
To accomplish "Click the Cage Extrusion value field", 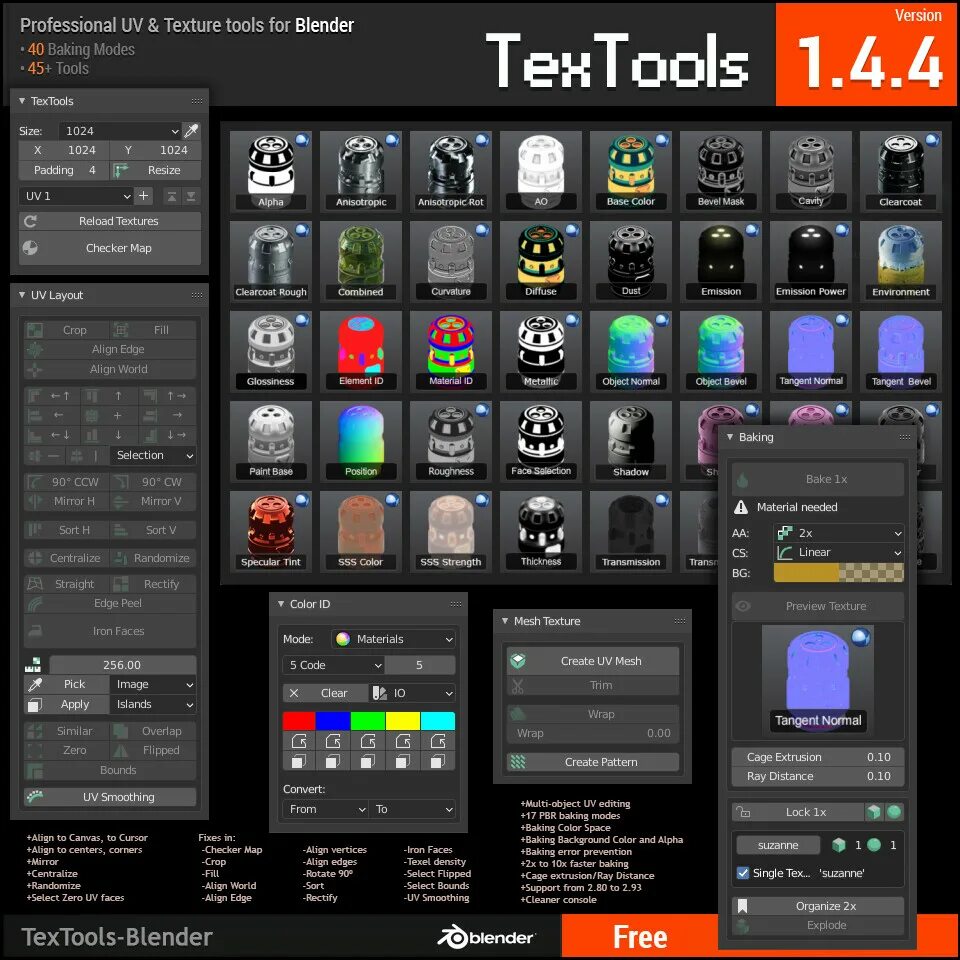I will [x=818, y=757].
